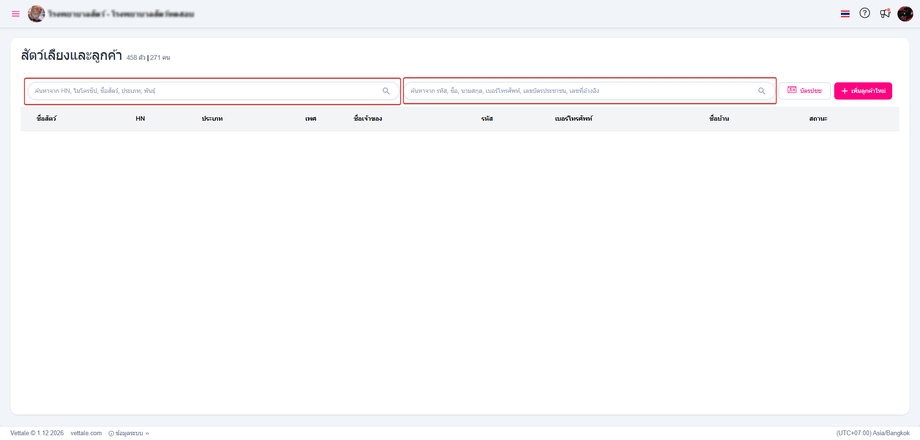Open the vettale.com footer link
Viewport: 920px width, 440px height.
coord(86,433)
